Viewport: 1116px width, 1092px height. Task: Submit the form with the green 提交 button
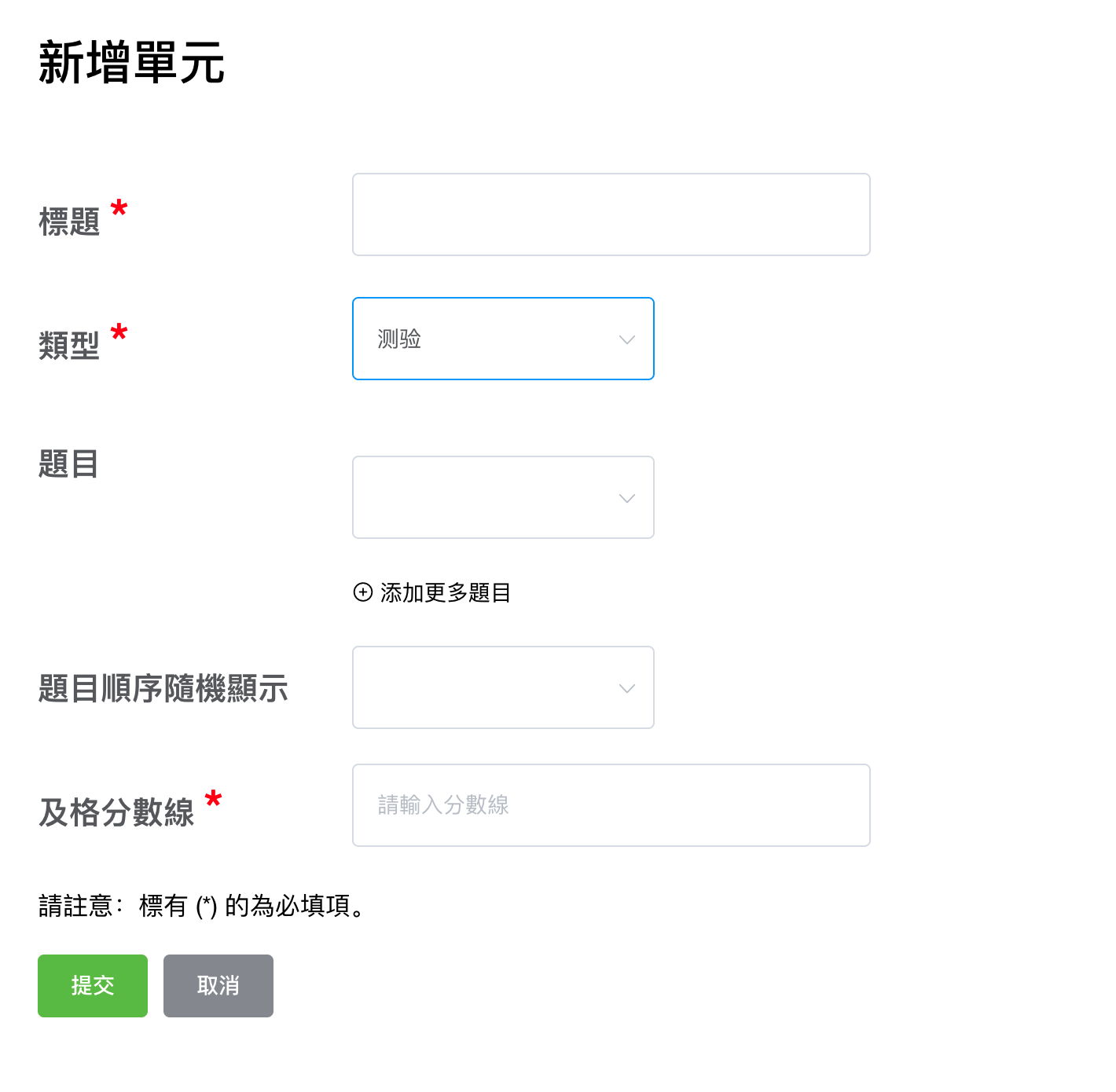click(93, 986)
